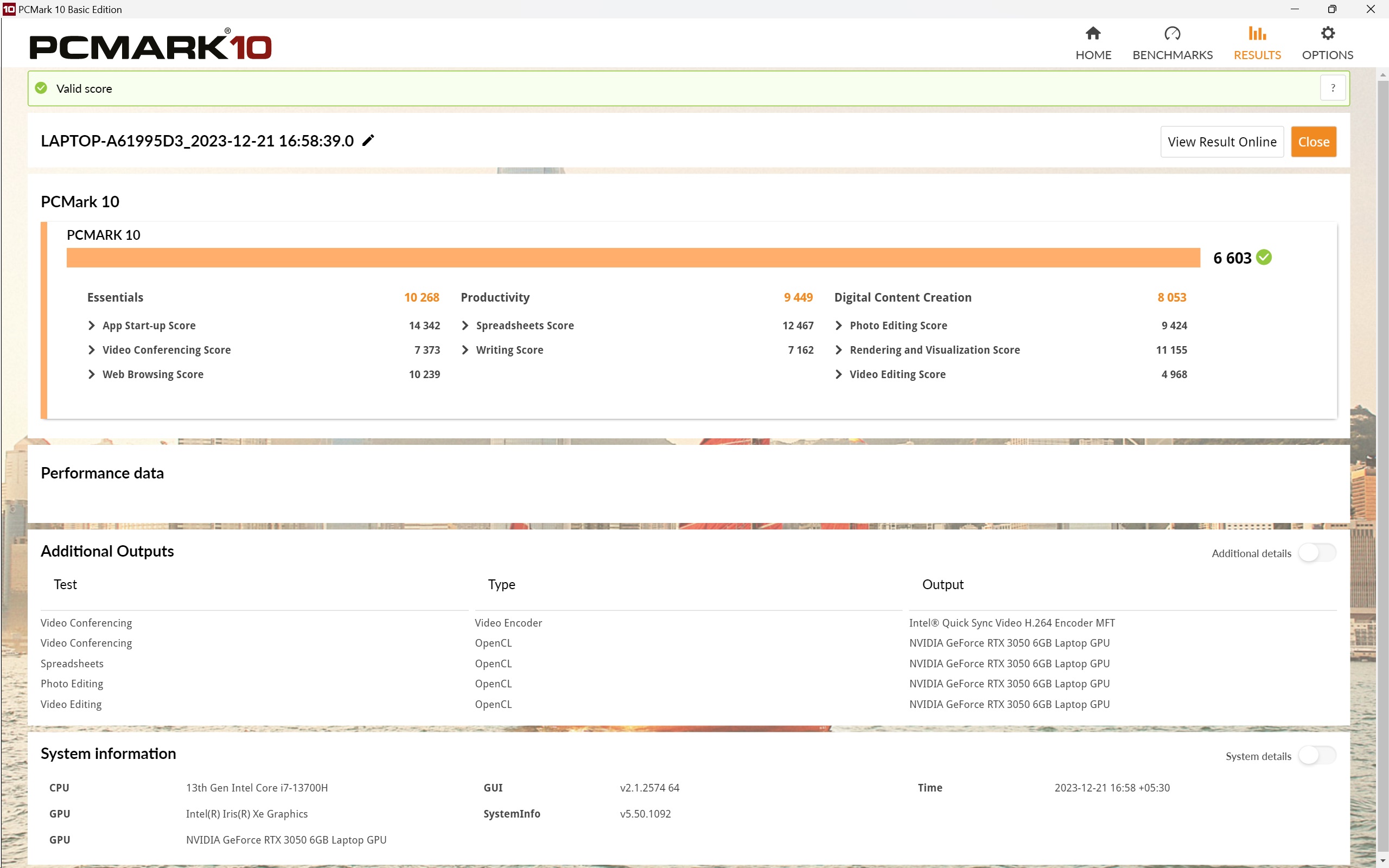Screen dimensions: 1389x868
Task: Click the Intel Quick Sync Video encoder output
Action: pyautogui.click(x=1012, y=623)
